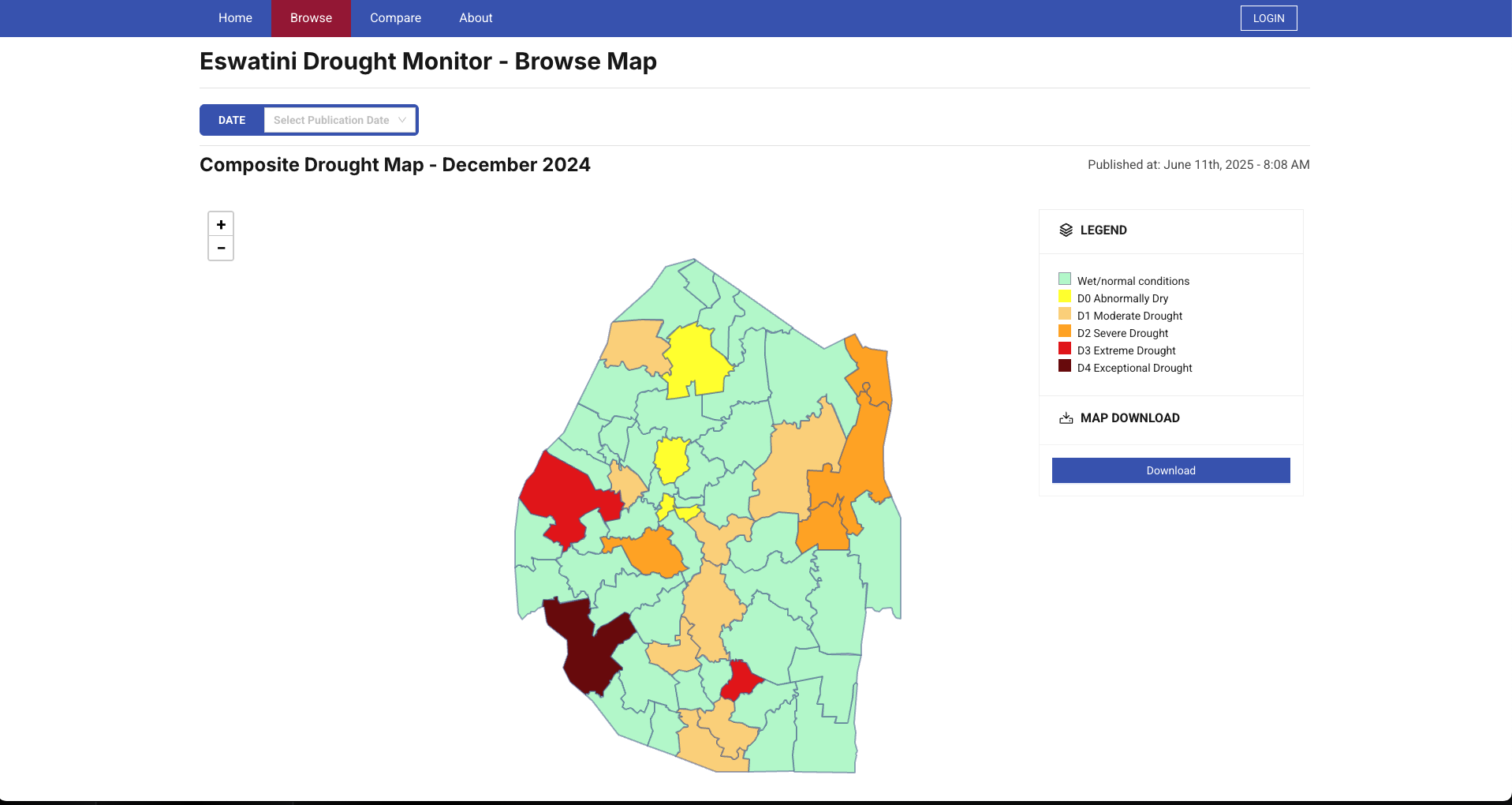The height and width of the screenshot is (805, 1512).
Task: Click the D3 Extreme Drought red swatch
Action: 1064,349
